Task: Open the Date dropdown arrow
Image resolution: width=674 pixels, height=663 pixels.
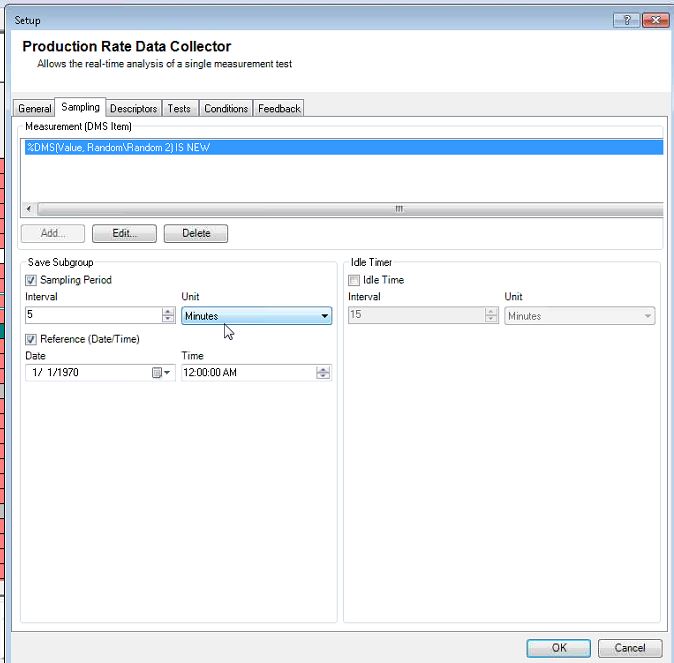Action: [167, 373]
